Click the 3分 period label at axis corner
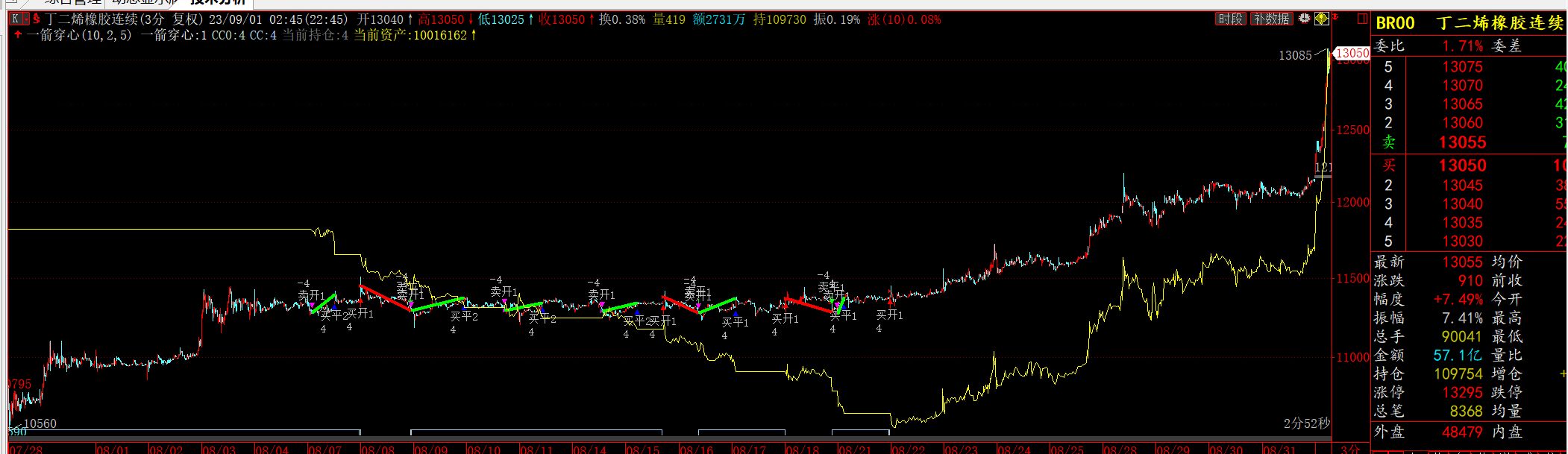 click(1350, 450)
